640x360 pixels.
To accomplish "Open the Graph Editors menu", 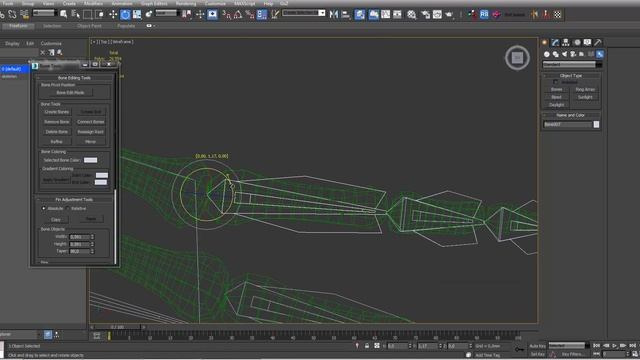I will click(154, 3).
